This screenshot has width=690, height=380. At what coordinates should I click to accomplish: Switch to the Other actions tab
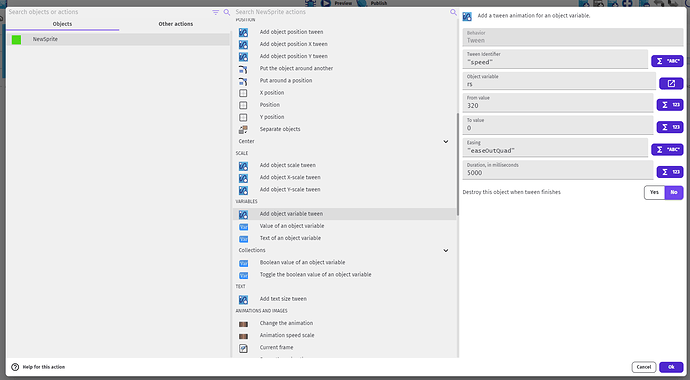click(x=176, y=24)
